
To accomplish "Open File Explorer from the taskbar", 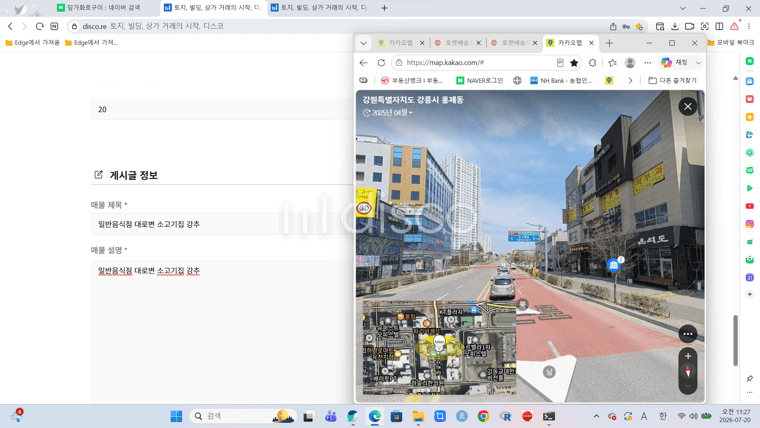I will (418, 416).
